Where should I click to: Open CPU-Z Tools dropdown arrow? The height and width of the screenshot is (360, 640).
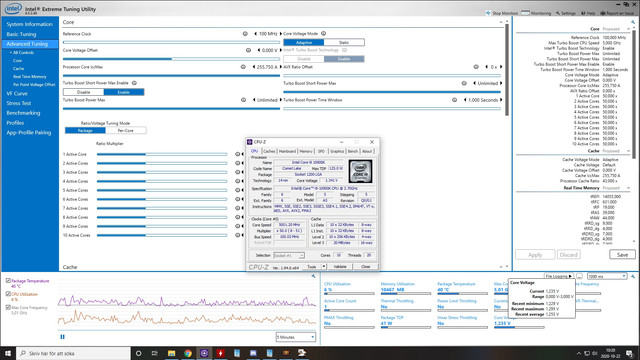324,267
